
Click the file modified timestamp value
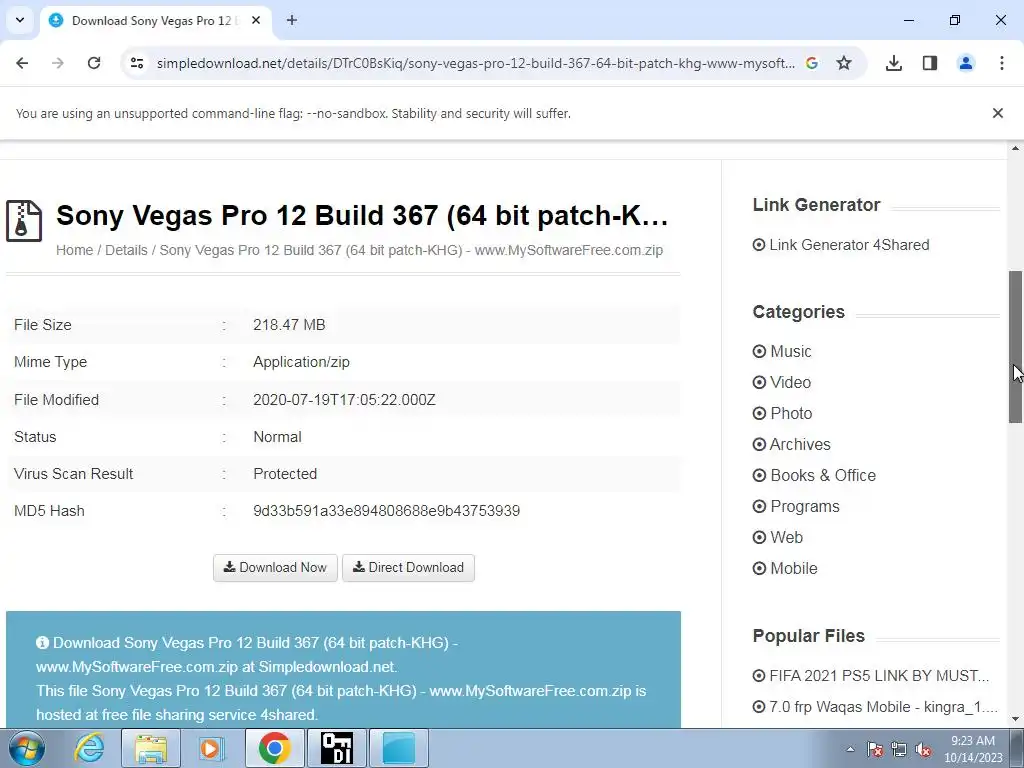coord(344,400)
